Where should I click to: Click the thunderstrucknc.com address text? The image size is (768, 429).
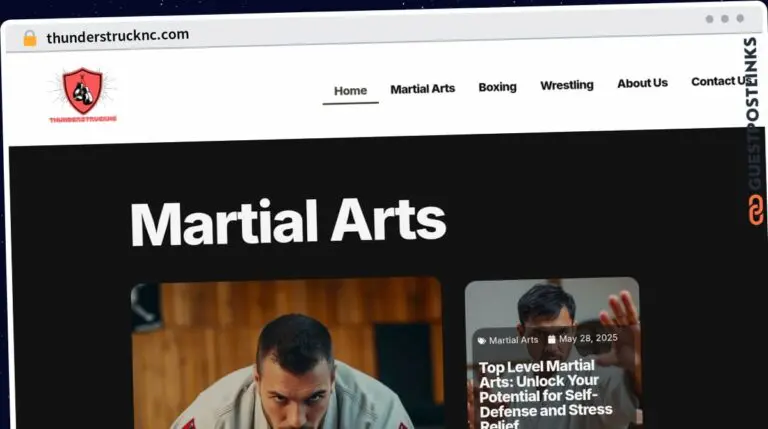118,36
